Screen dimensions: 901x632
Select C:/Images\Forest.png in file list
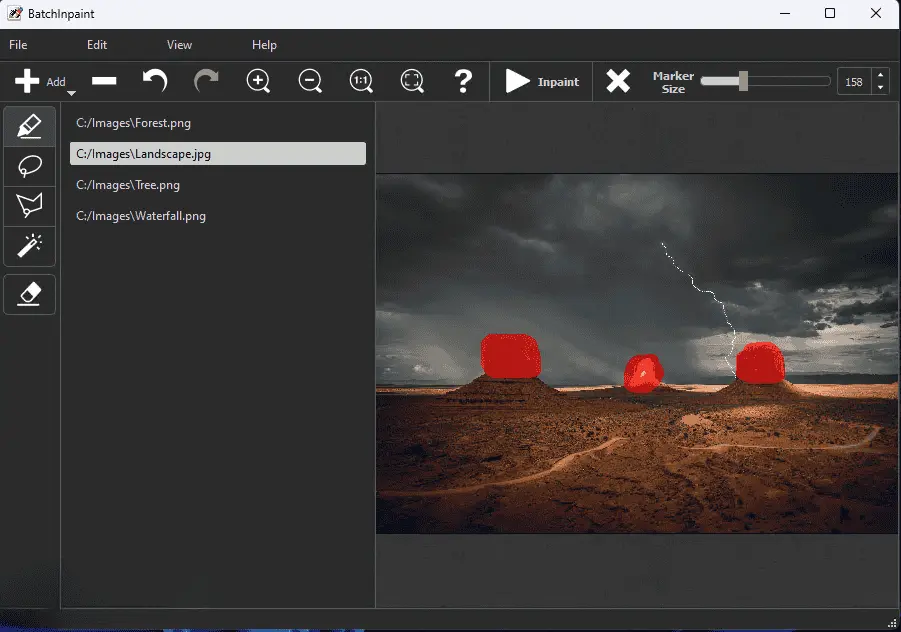click(x=218, y=123)
